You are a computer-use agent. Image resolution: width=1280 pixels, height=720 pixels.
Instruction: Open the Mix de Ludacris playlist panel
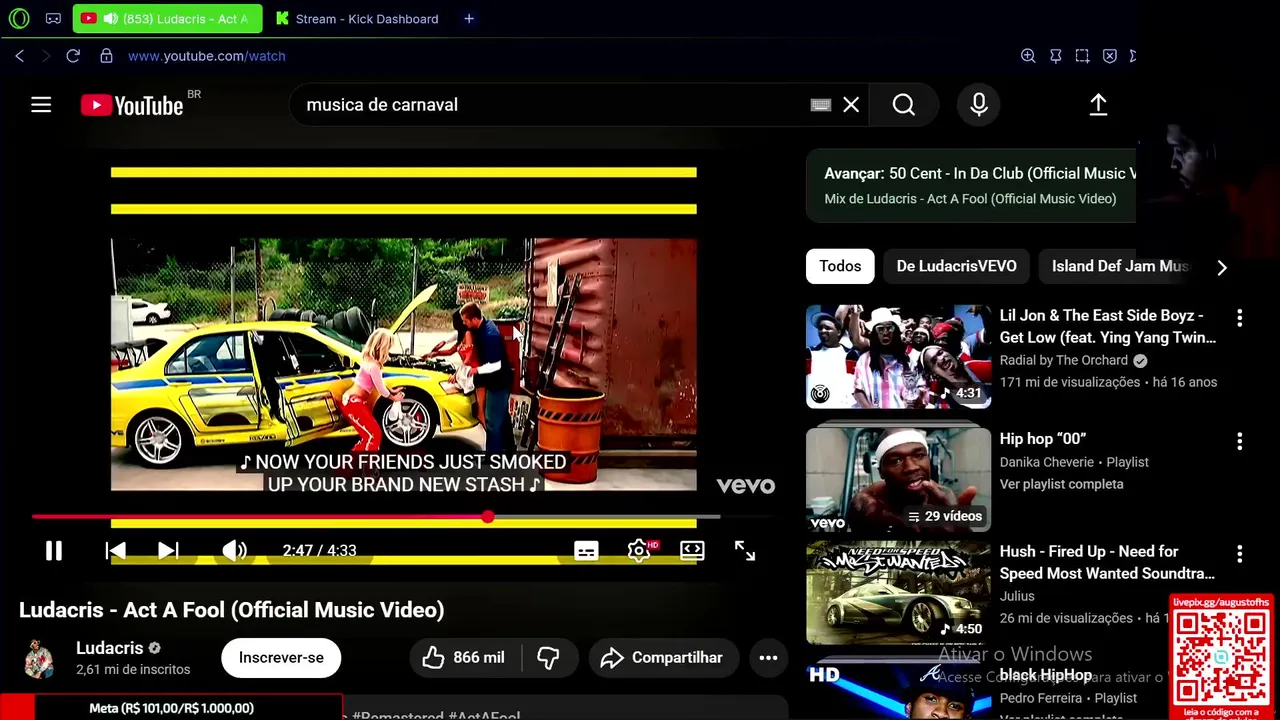970,186
